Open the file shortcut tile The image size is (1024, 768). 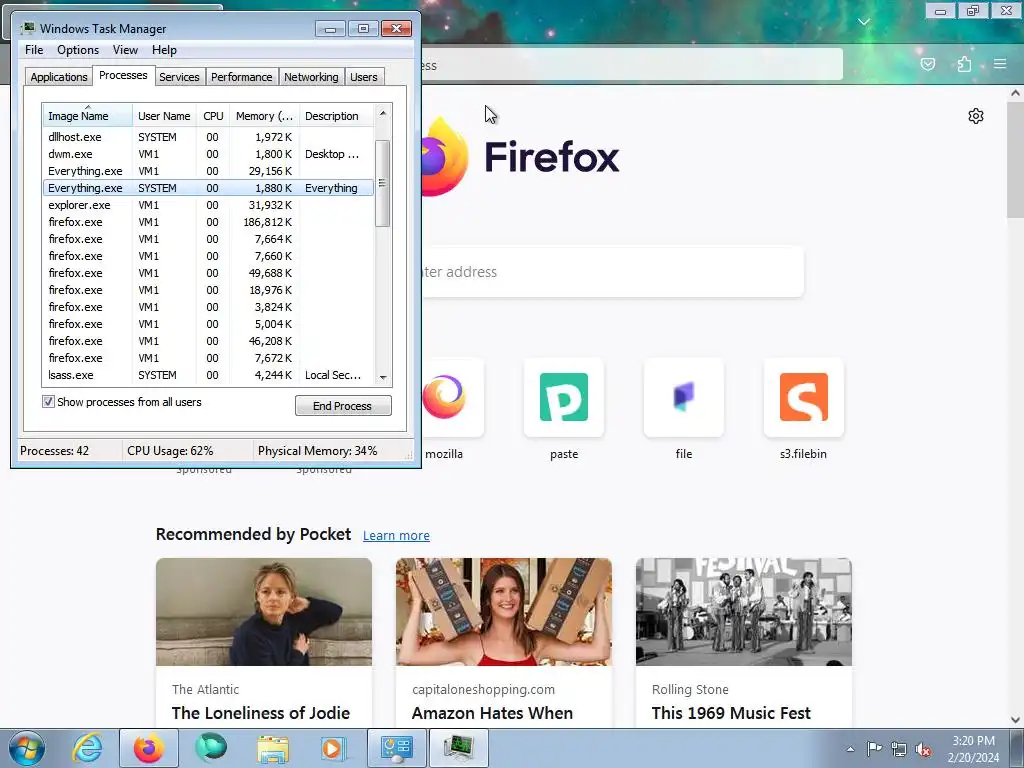pos(684,397)
